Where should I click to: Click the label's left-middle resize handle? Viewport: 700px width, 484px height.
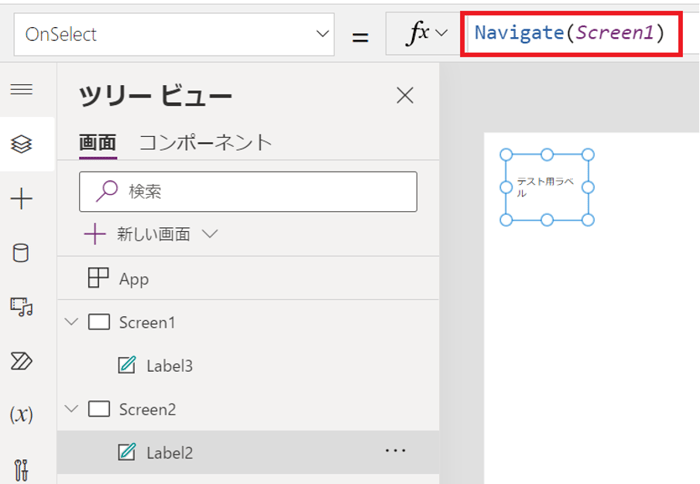[506, 187]
